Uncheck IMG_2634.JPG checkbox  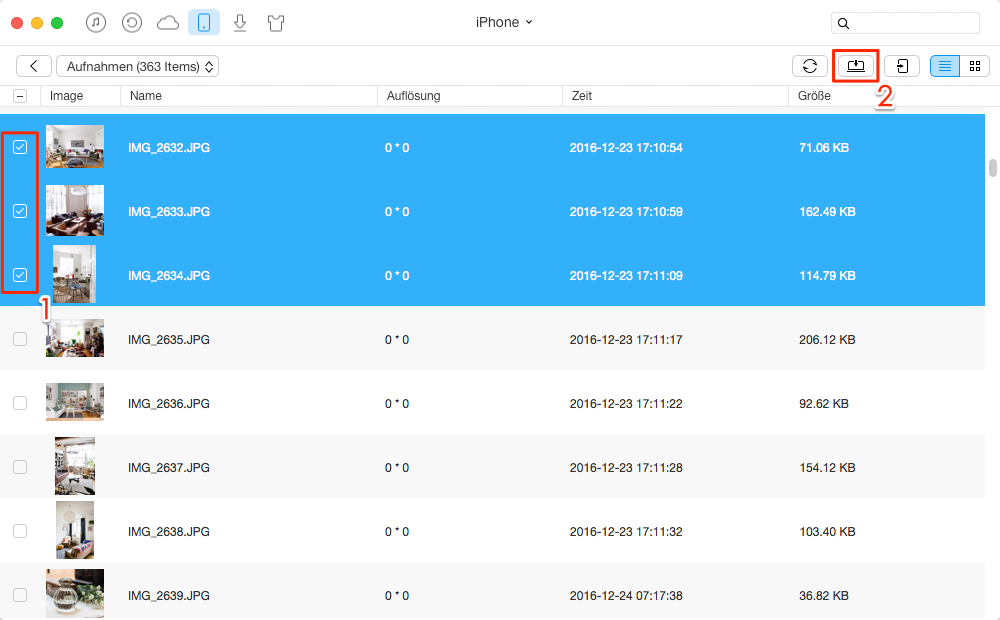coord(20,275)
